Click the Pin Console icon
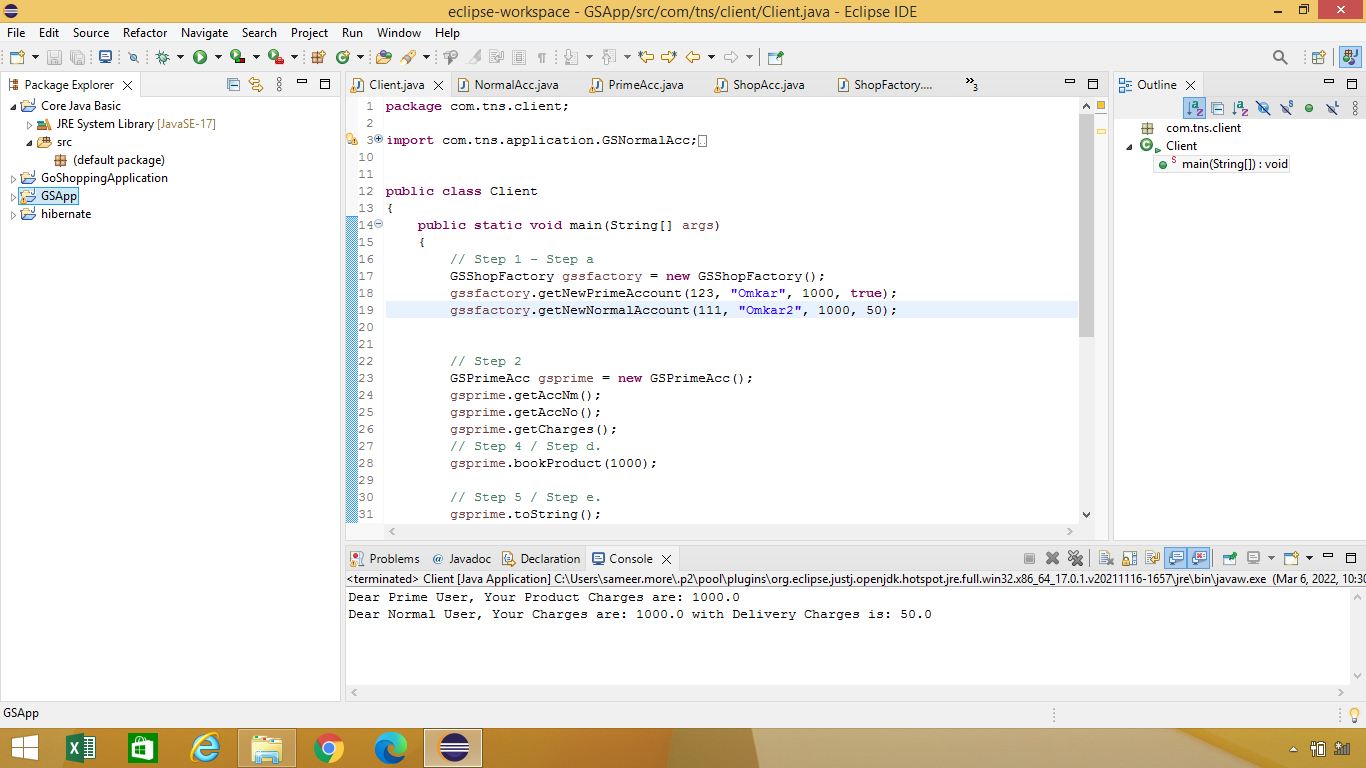The image size is (1366, 768). (x=1230, y=559)
